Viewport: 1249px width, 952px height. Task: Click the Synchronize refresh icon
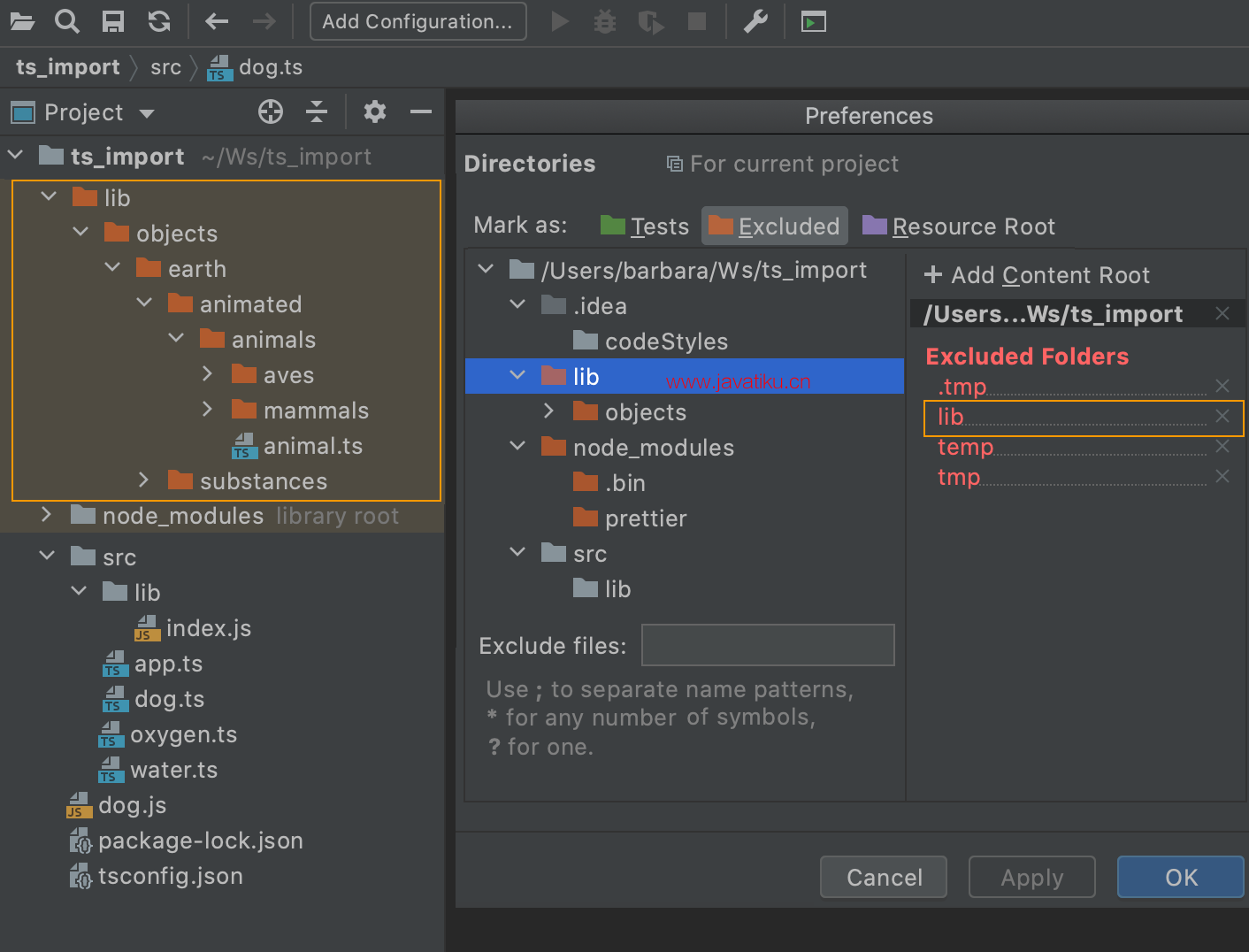159,21
